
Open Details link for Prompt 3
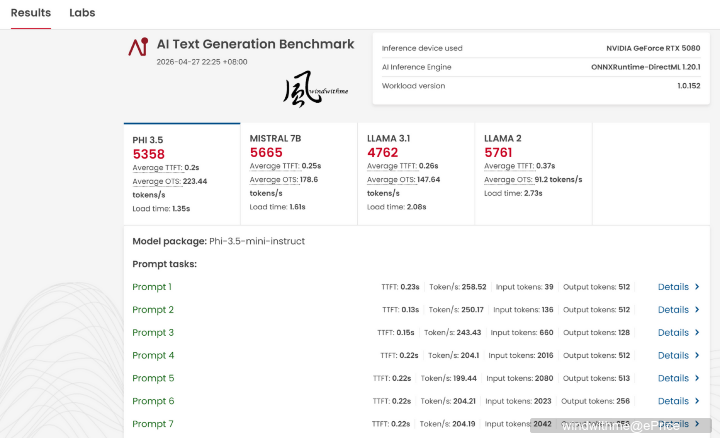click(x=673, y=333)
